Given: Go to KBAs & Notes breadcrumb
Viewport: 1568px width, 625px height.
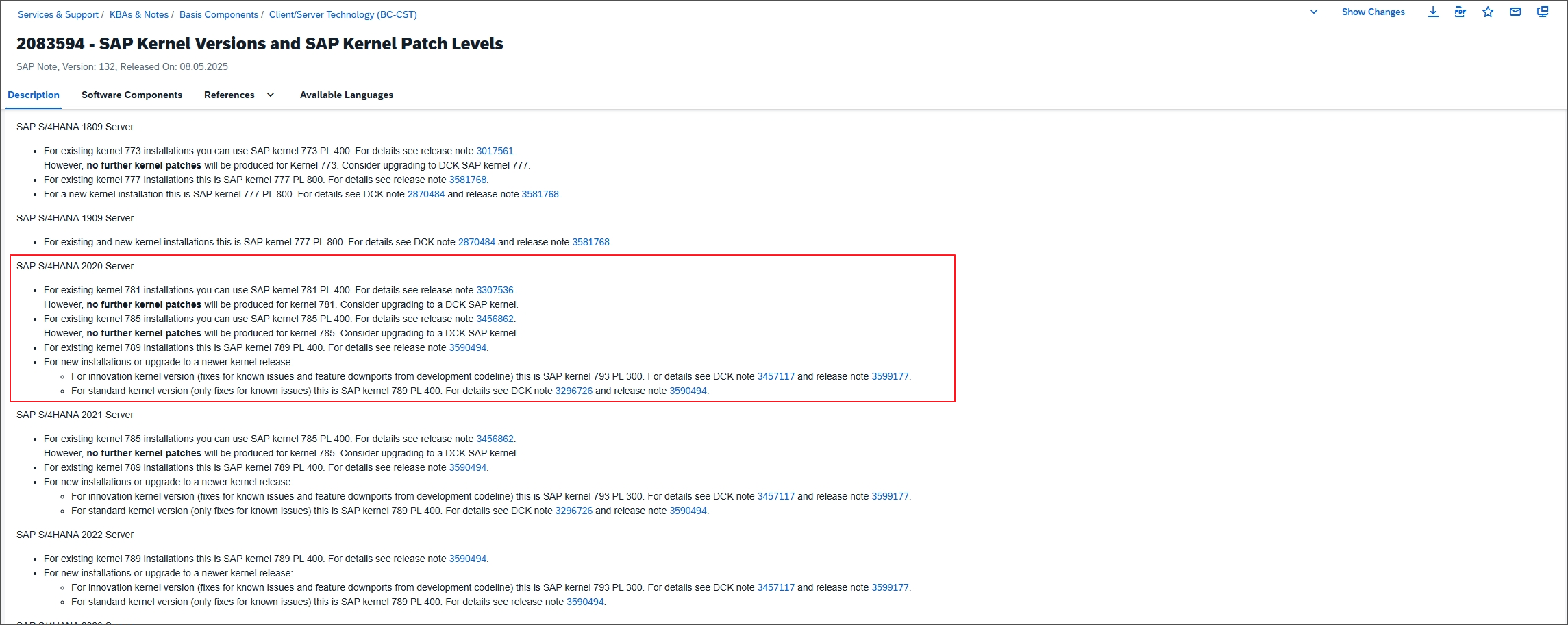Looking at the screenshot, I should coord(139,14).
